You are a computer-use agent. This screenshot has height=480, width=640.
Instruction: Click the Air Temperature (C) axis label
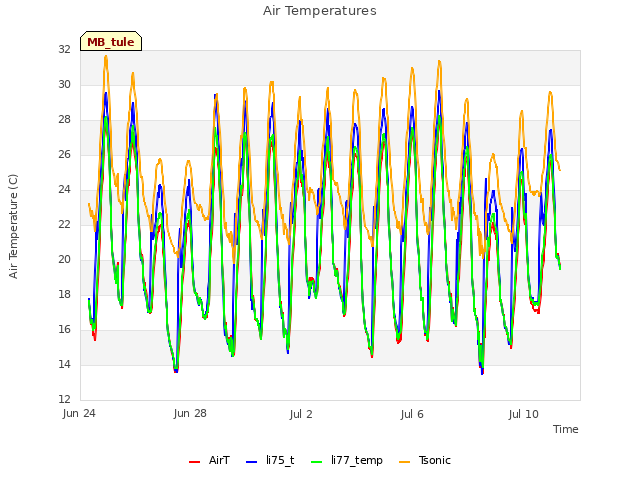[x=13, y=227]
